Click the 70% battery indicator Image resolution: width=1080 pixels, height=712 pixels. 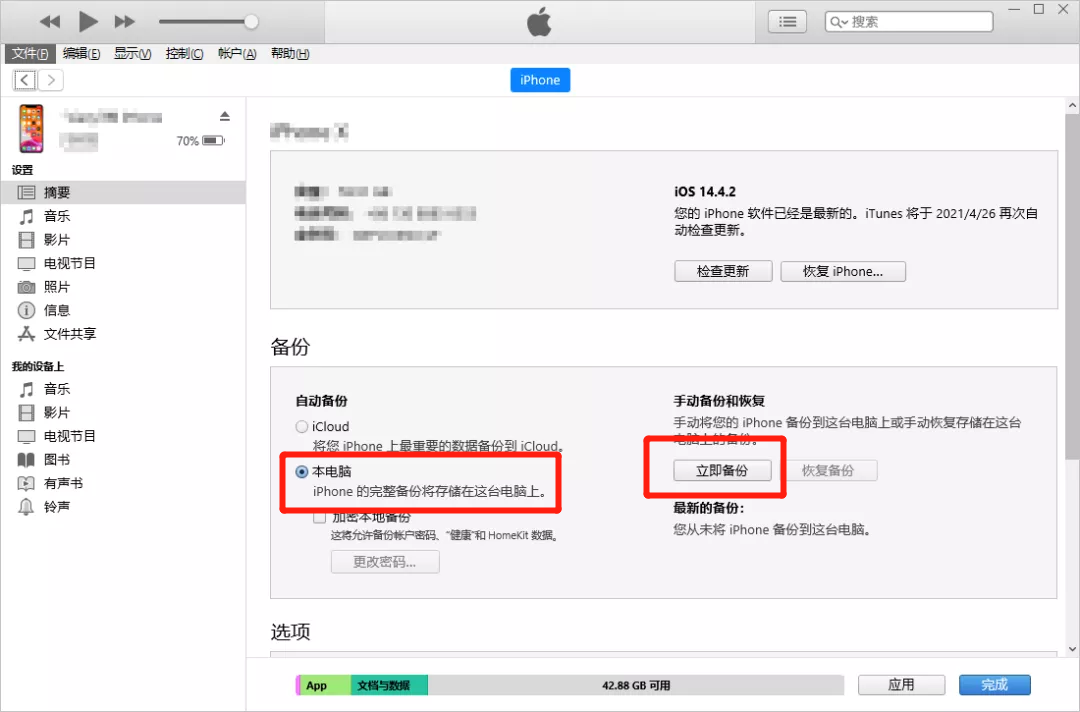pos(200,141)
